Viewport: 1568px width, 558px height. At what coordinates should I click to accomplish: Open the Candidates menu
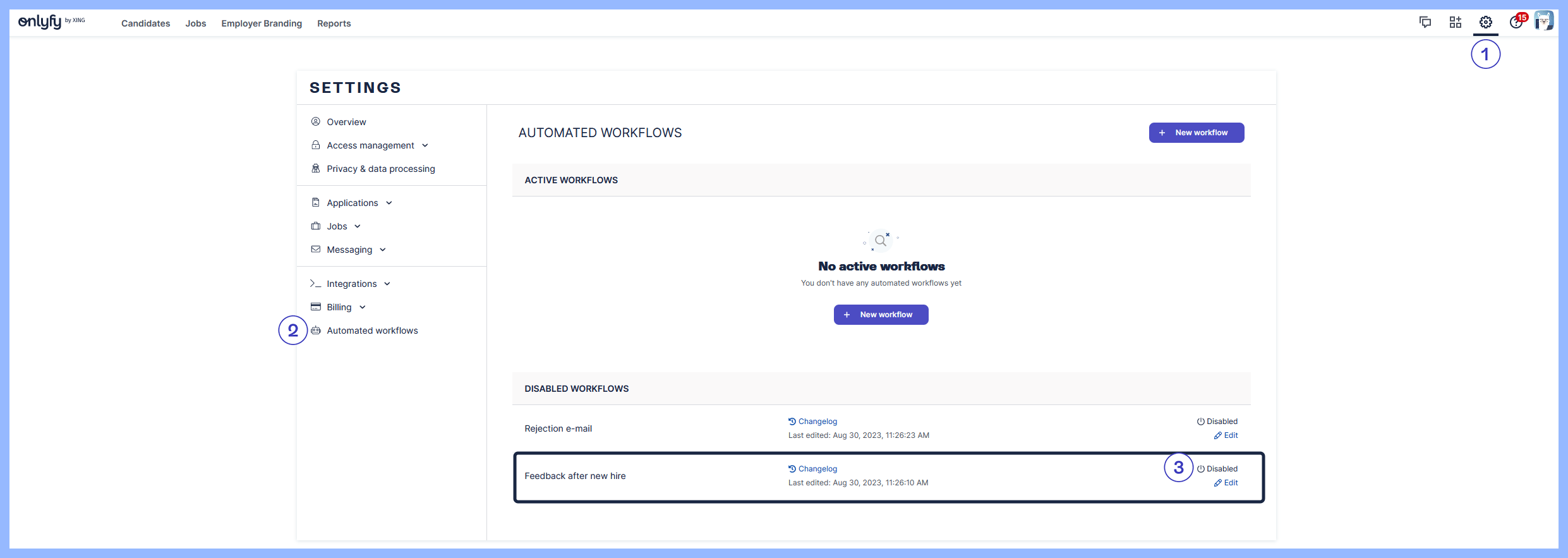[x=146, y=23]
